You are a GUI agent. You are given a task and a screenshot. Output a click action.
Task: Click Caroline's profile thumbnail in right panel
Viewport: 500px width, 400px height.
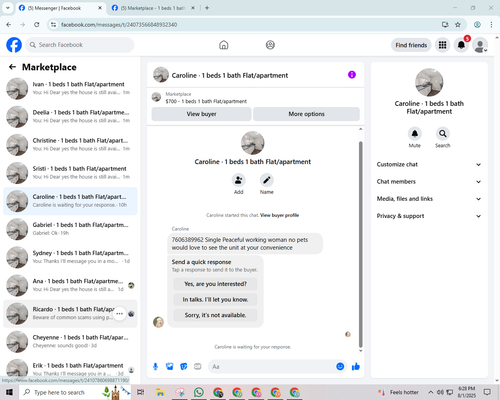pos(429,82)
